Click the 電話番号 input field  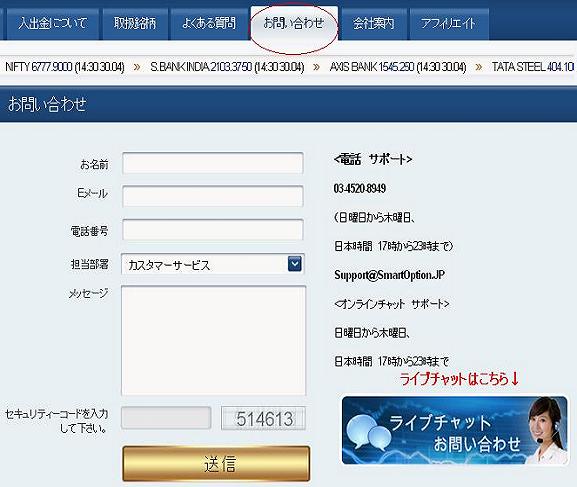(x=213, y=230)
